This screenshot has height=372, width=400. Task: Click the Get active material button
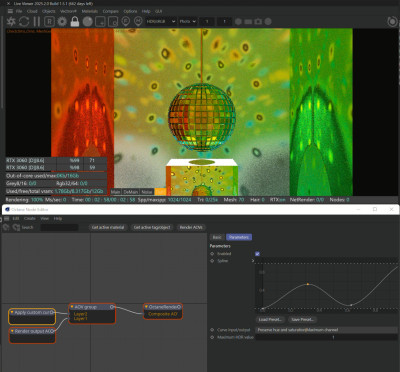[x=108, y=227]
